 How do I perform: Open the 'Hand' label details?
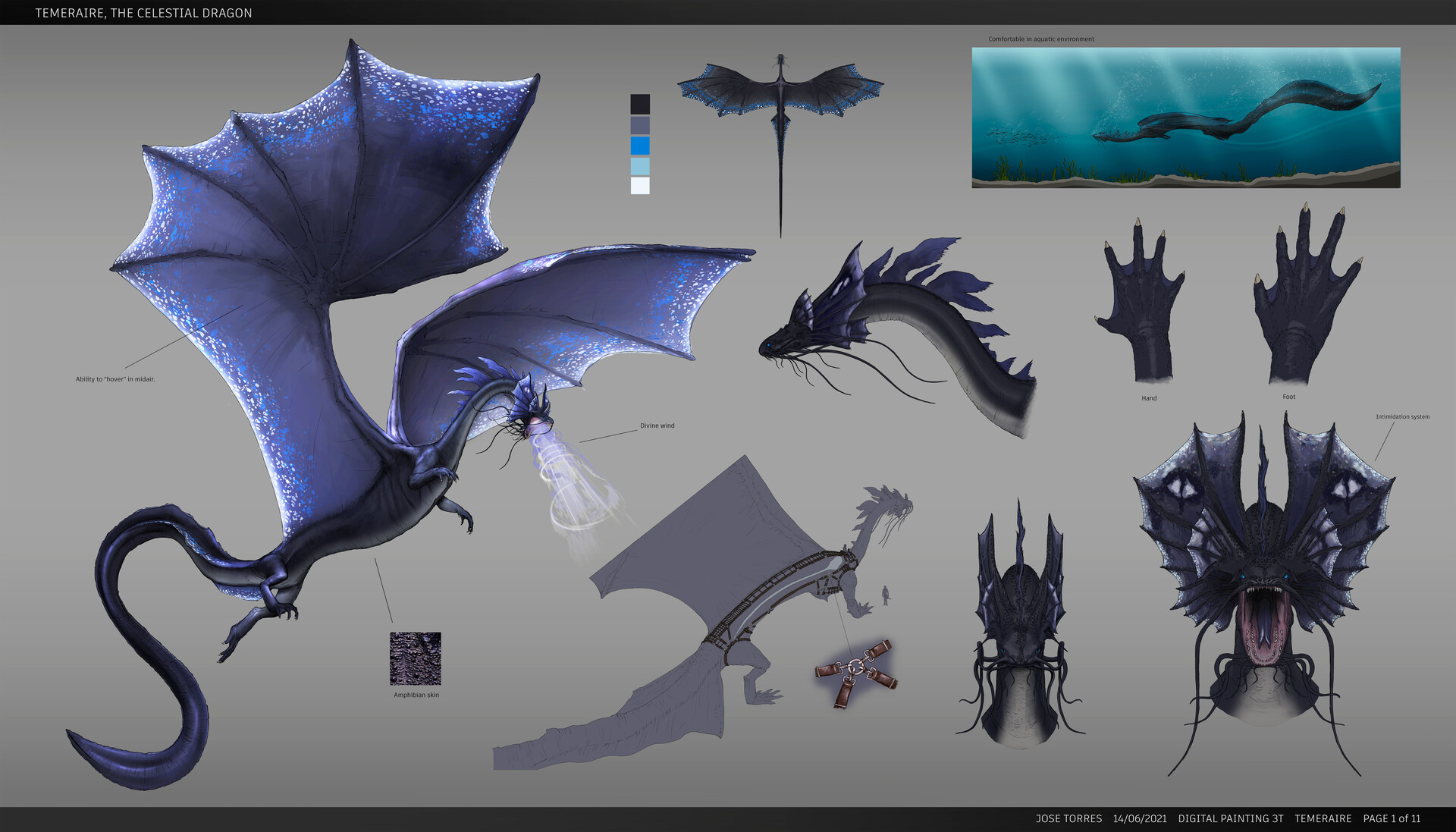pos(1148,397)
